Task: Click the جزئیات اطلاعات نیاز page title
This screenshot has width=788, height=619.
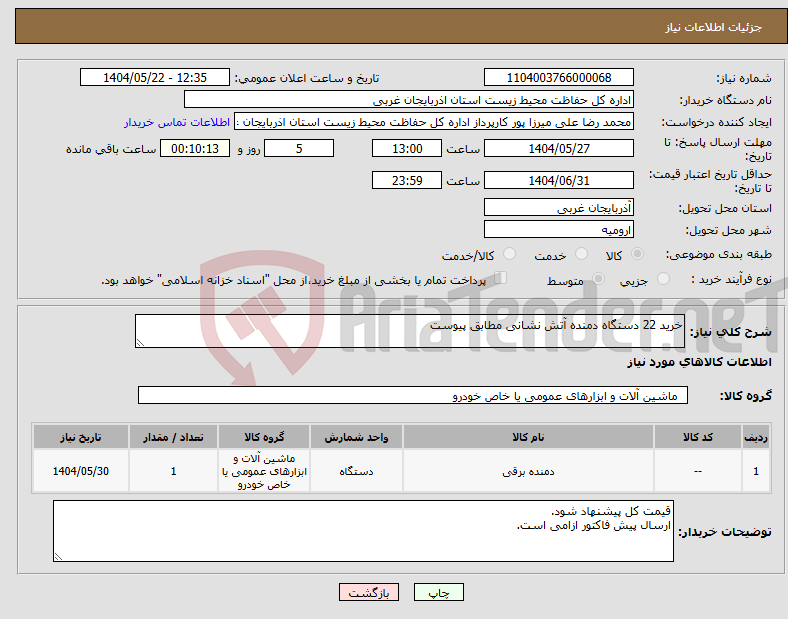Action: [714, 27]
